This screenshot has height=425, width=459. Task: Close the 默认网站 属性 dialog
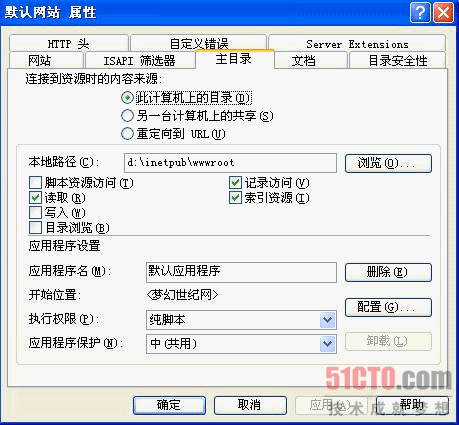pos(443,13)
